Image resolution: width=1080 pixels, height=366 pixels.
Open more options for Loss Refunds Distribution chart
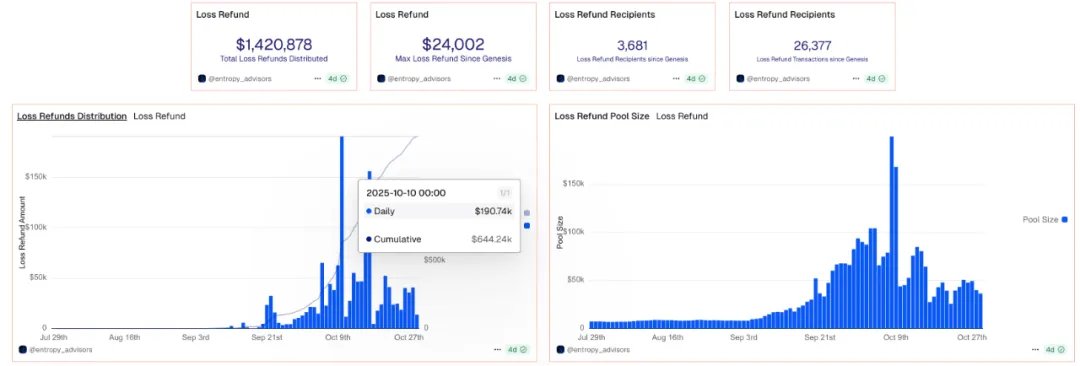[497, 349]
